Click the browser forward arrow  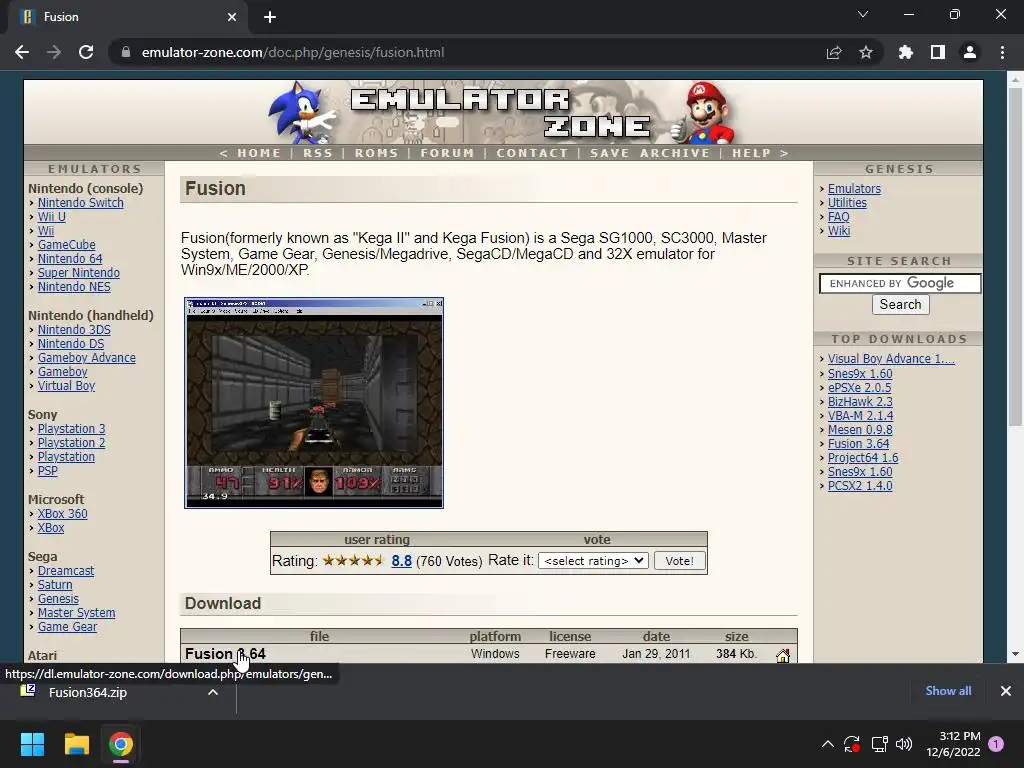(54, 52)
